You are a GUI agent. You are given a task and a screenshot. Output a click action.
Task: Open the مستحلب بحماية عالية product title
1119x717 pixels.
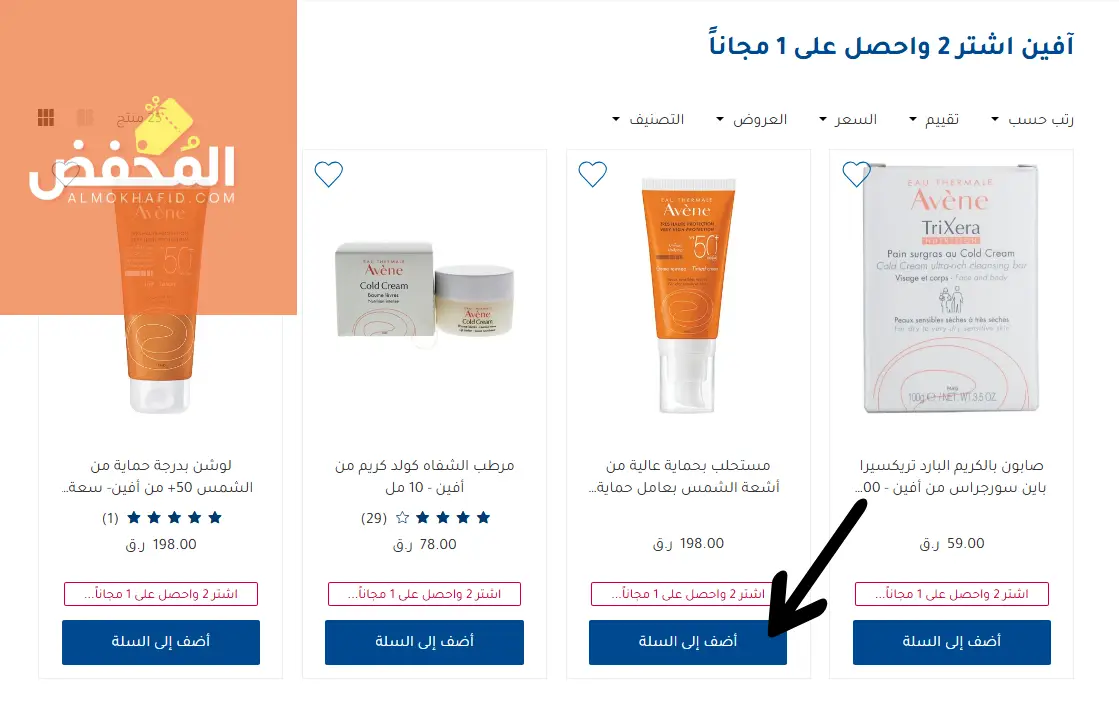(x=685, y=476)
